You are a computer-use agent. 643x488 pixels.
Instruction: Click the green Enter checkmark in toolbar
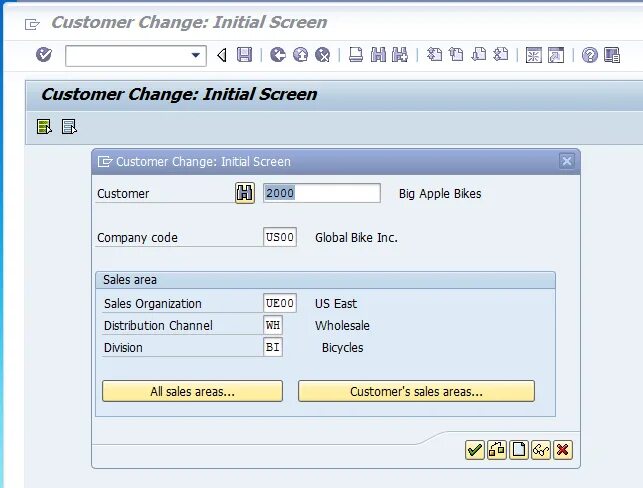tap(43, 55)
